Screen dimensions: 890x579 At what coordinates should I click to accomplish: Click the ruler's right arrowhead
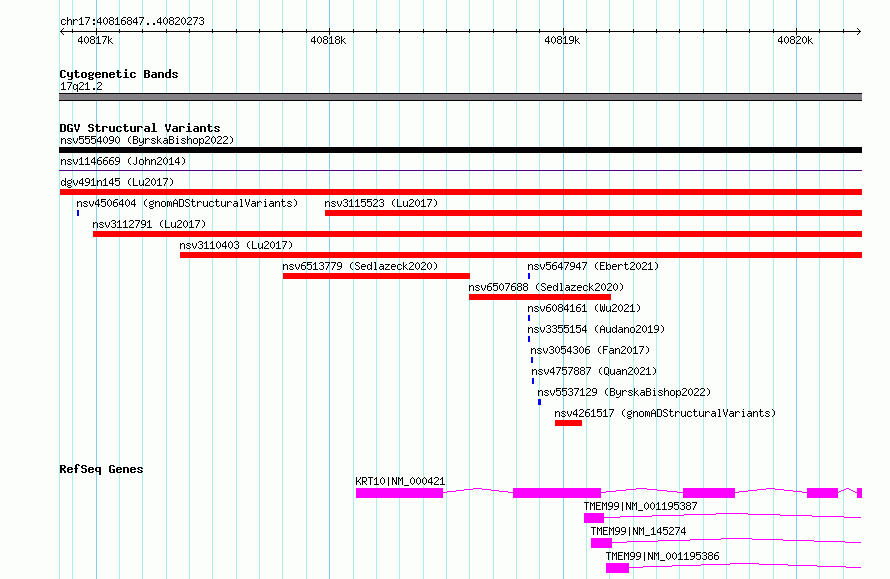[x=859, y=31]
